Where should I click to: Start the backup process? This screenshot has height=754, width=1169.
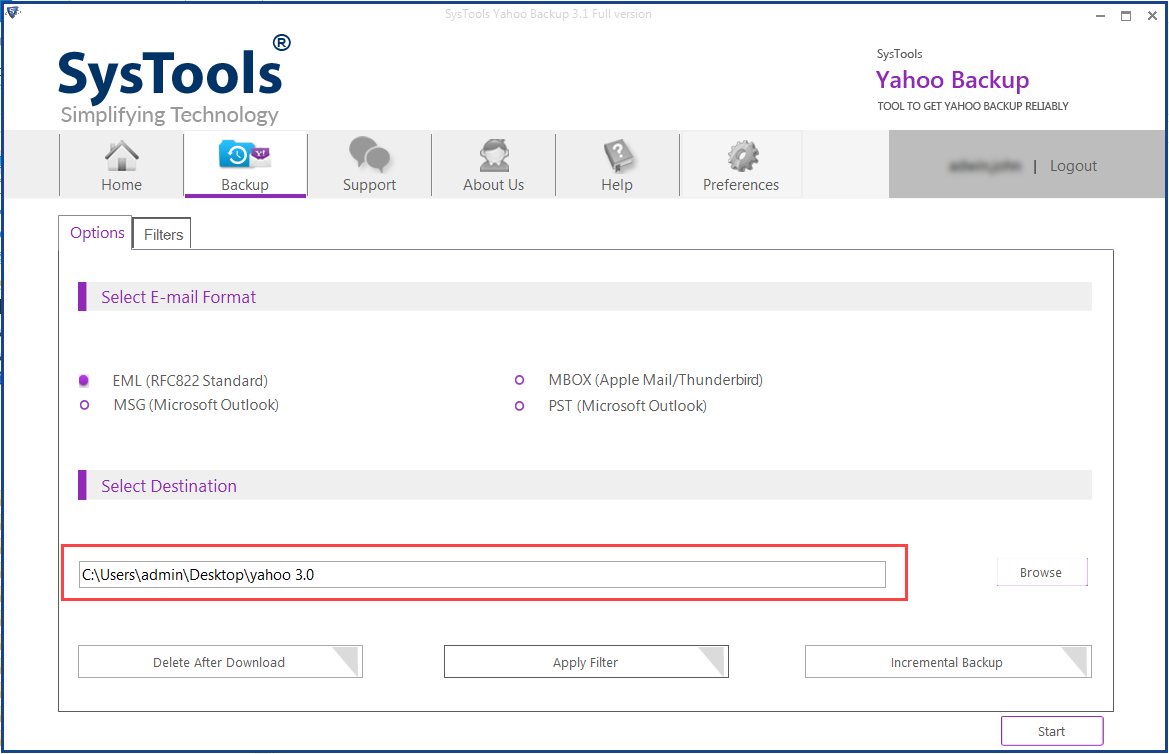[x=1051, y=731]
